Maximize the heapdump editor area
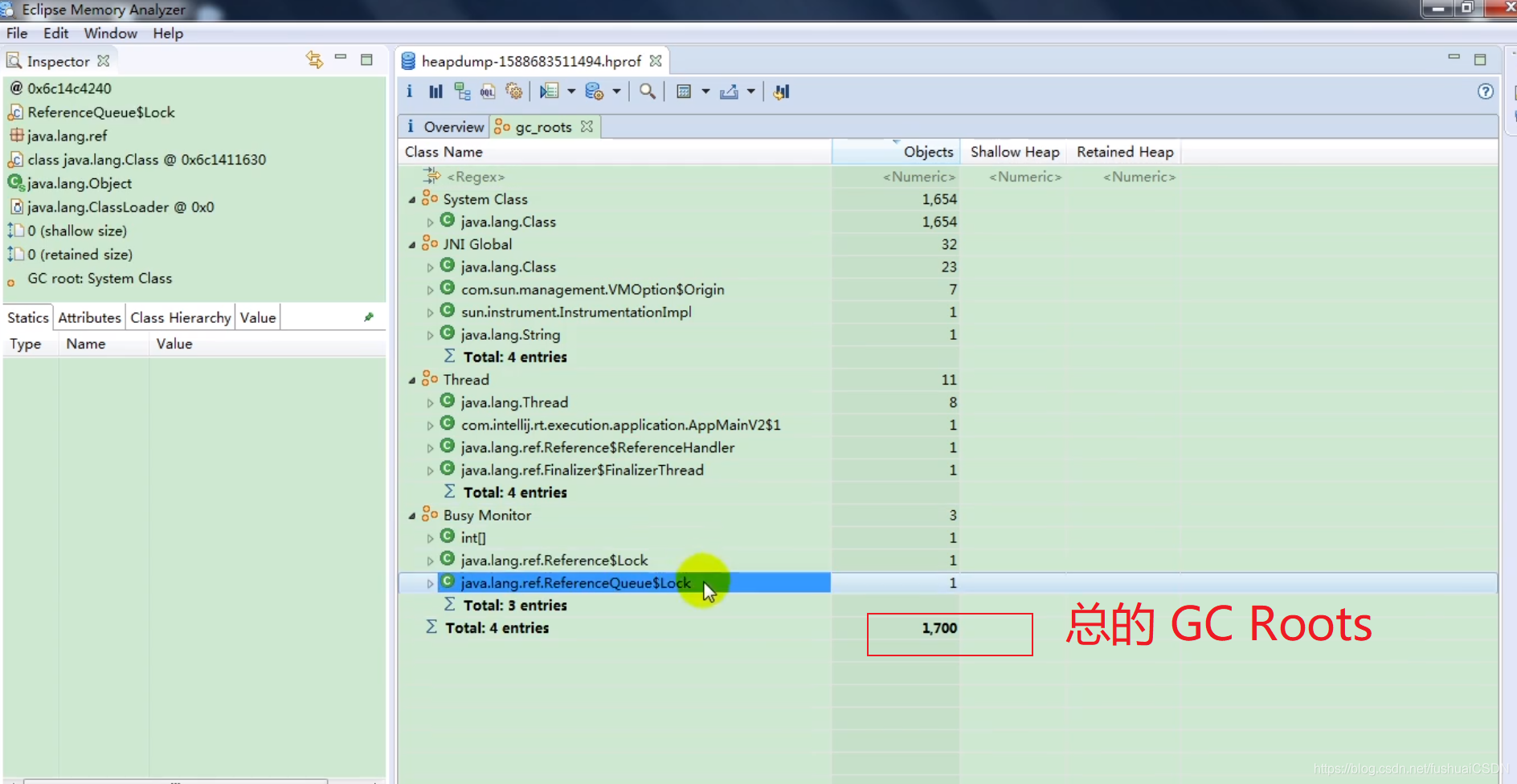Screen dimensions: 1517x784 click(x=1480, y=59)
